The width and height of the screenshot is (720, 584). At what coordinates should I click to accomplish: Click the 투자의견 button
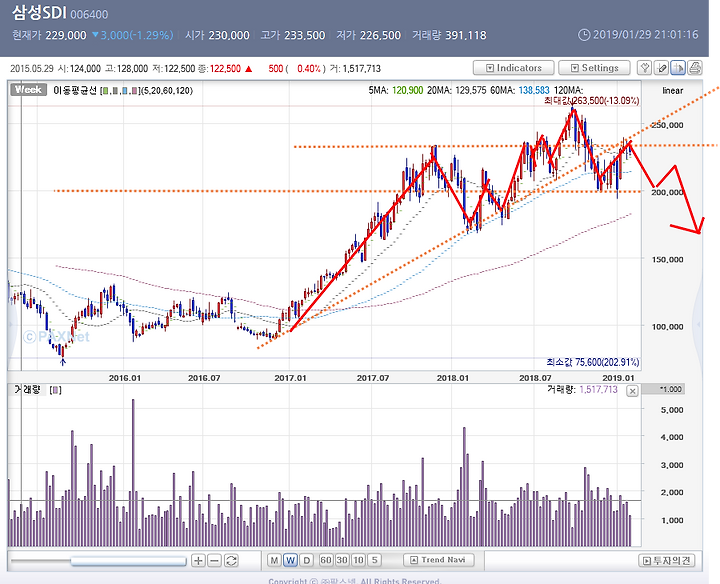pos(666,561)
